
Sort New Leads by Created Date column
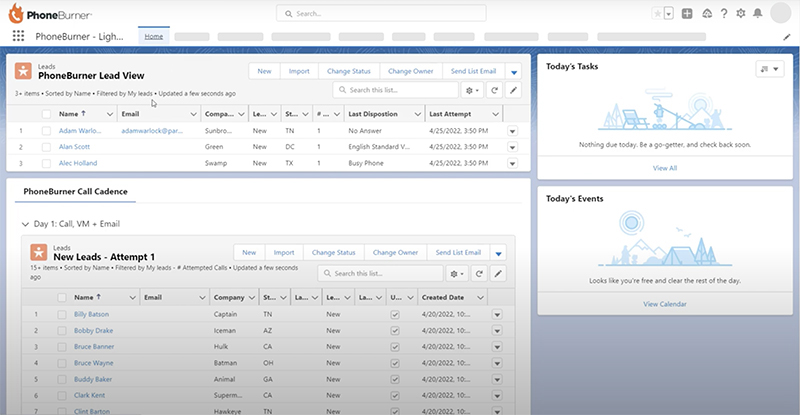point(443,297)
